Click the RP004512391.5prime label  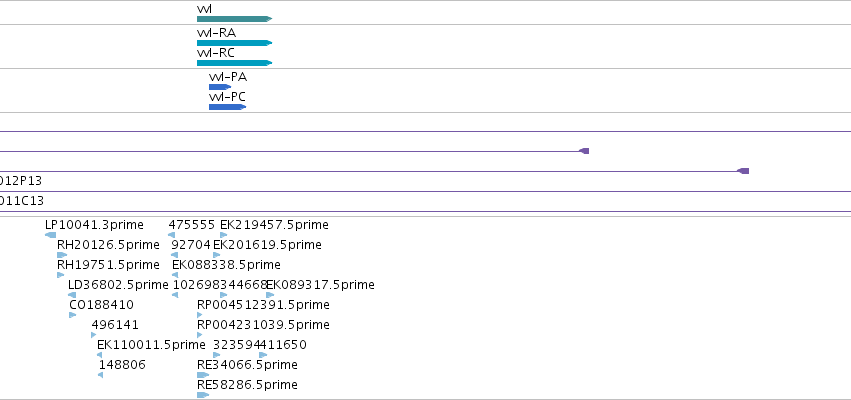[263, 305]
